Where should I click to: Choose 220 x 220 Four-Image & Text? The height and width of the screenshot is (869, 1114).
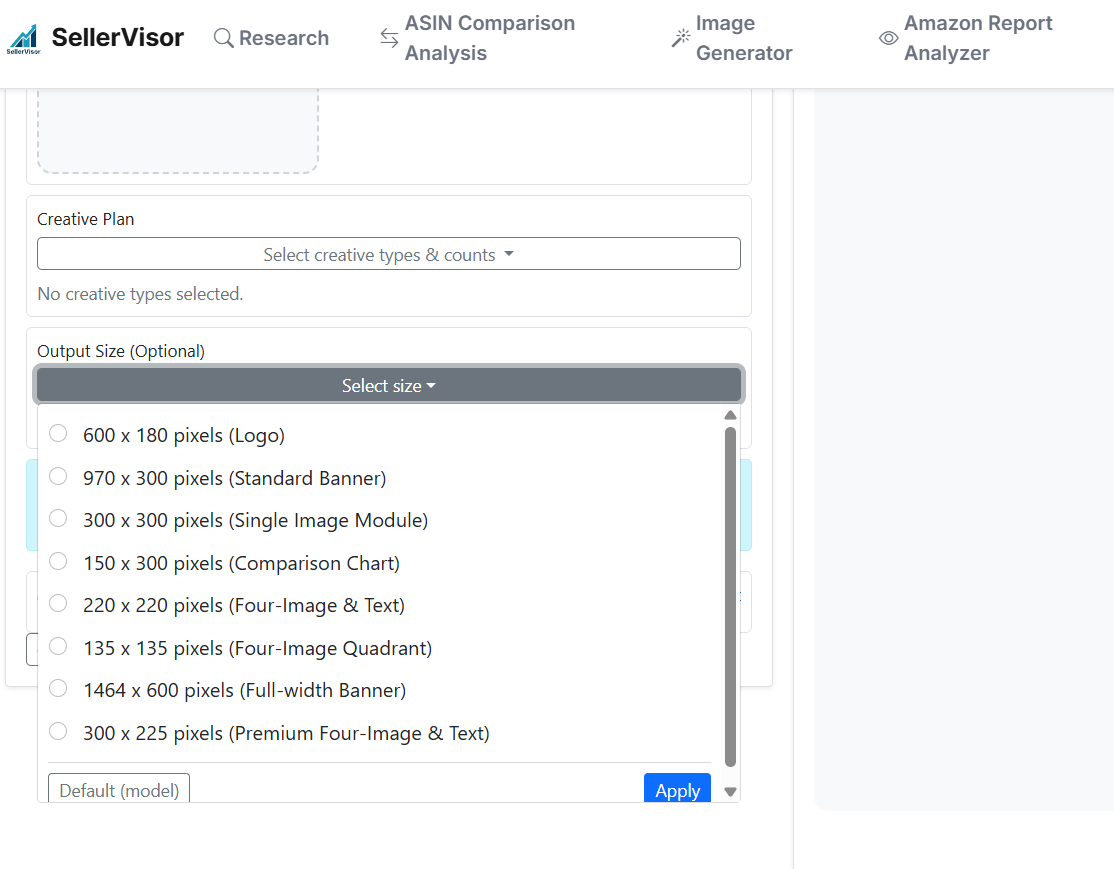coord(58,603)
